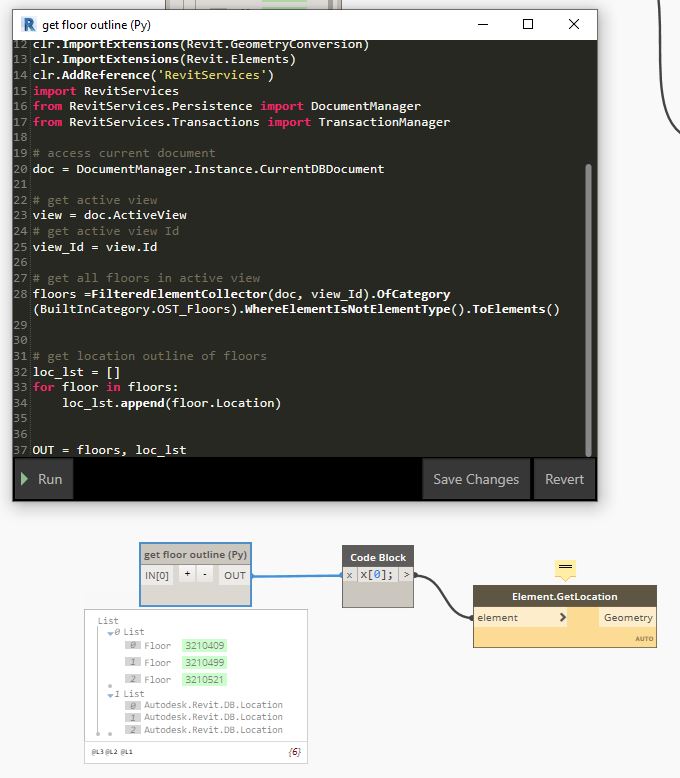The height and width of the screenshot is (778, 680).
Task: Select the Code Block node header
Action: coord(378,557)
